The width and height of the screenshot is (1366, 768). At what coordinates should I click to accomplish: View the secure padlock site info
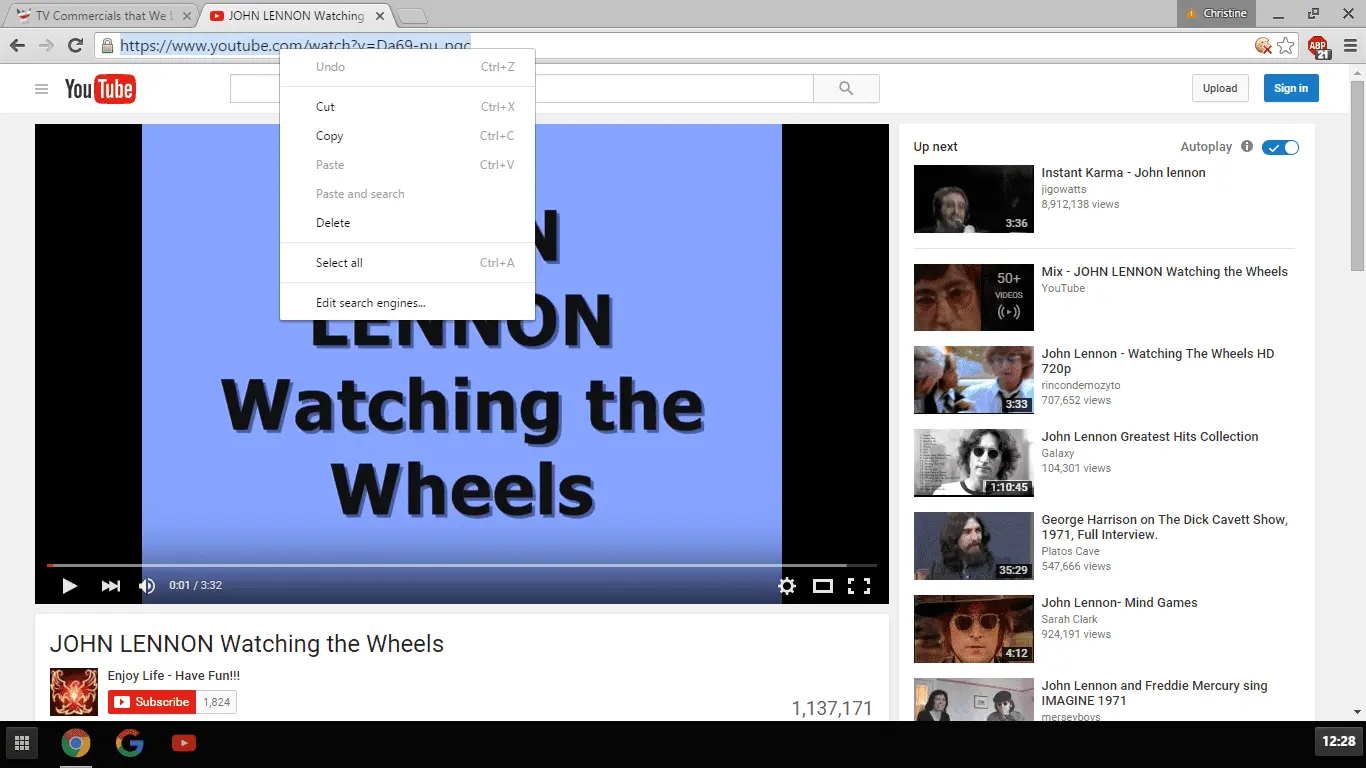107,45
